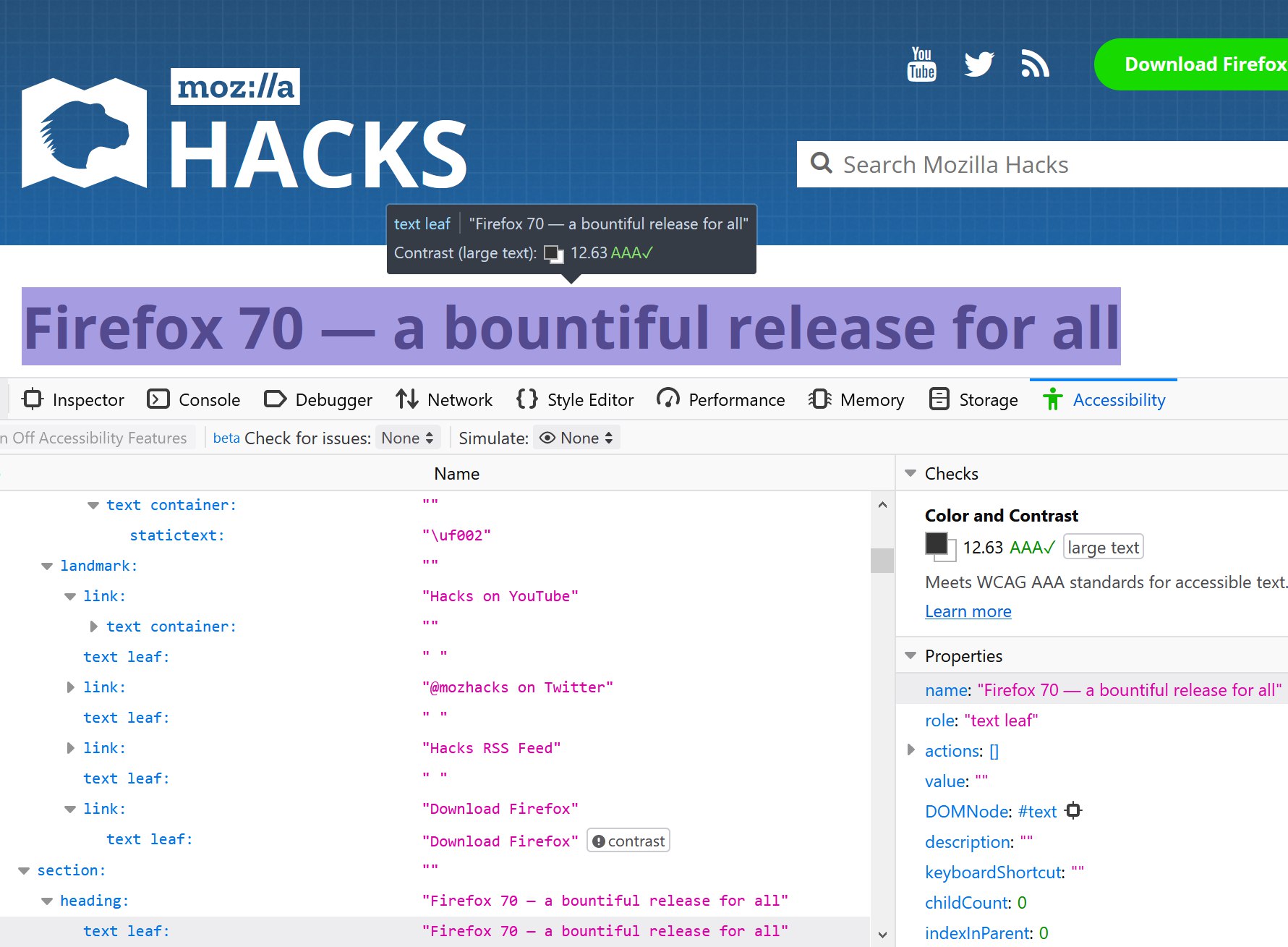
Task: Select the last Firefox 70 text leaf row
Action: click(435, 931)
